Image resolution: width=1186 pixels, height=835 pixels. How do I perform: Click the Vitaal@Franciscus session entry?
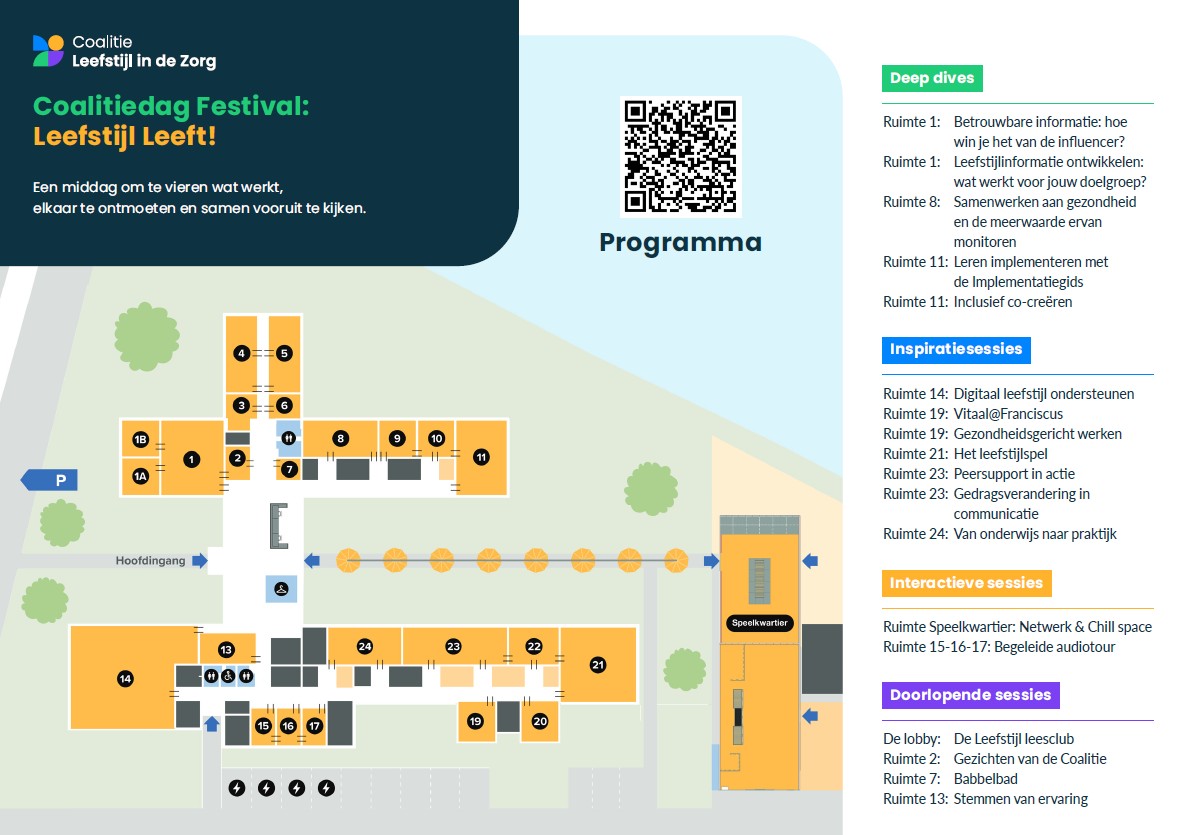(1008, 414)
